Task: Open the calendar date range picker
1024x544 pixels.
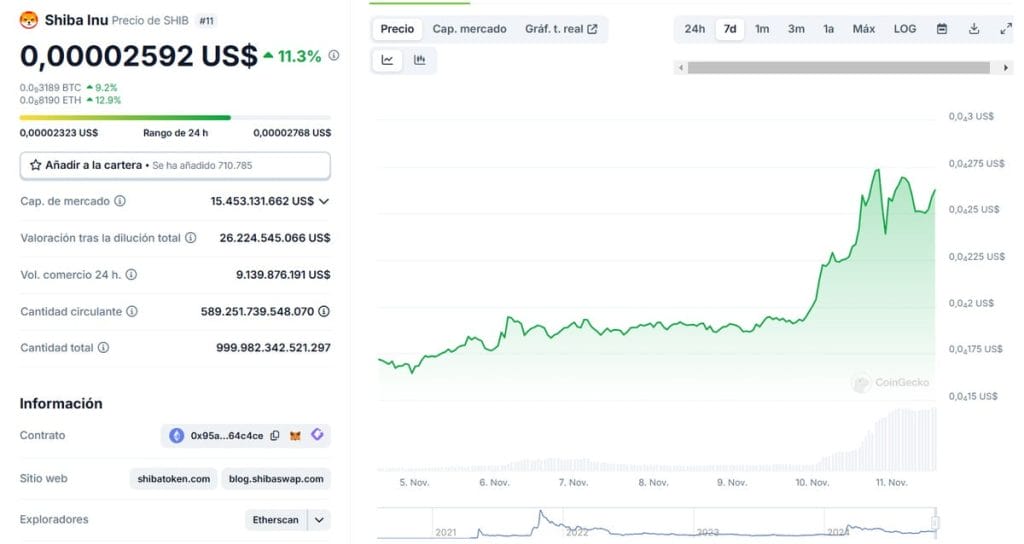Action: [942, 29]
